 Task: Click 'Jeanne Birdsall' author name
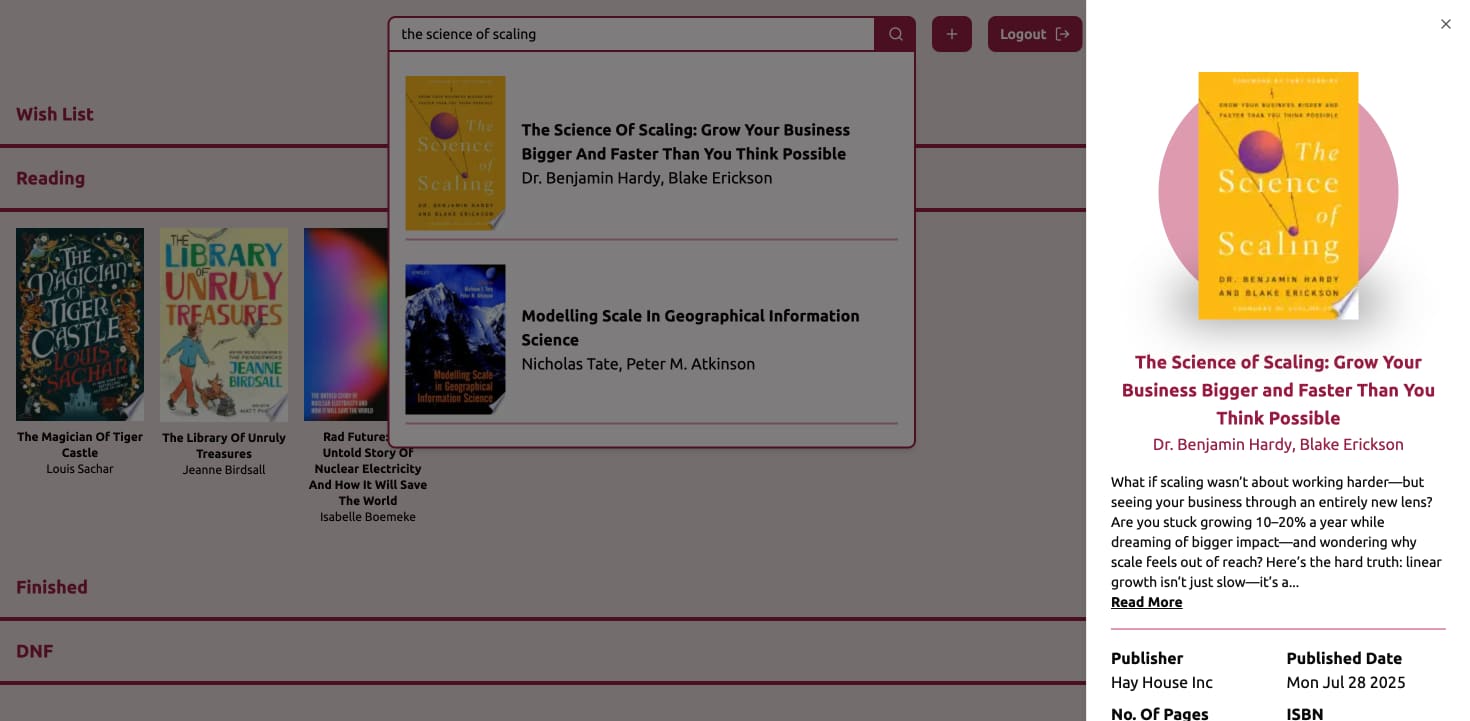click(x=224, y=470)
